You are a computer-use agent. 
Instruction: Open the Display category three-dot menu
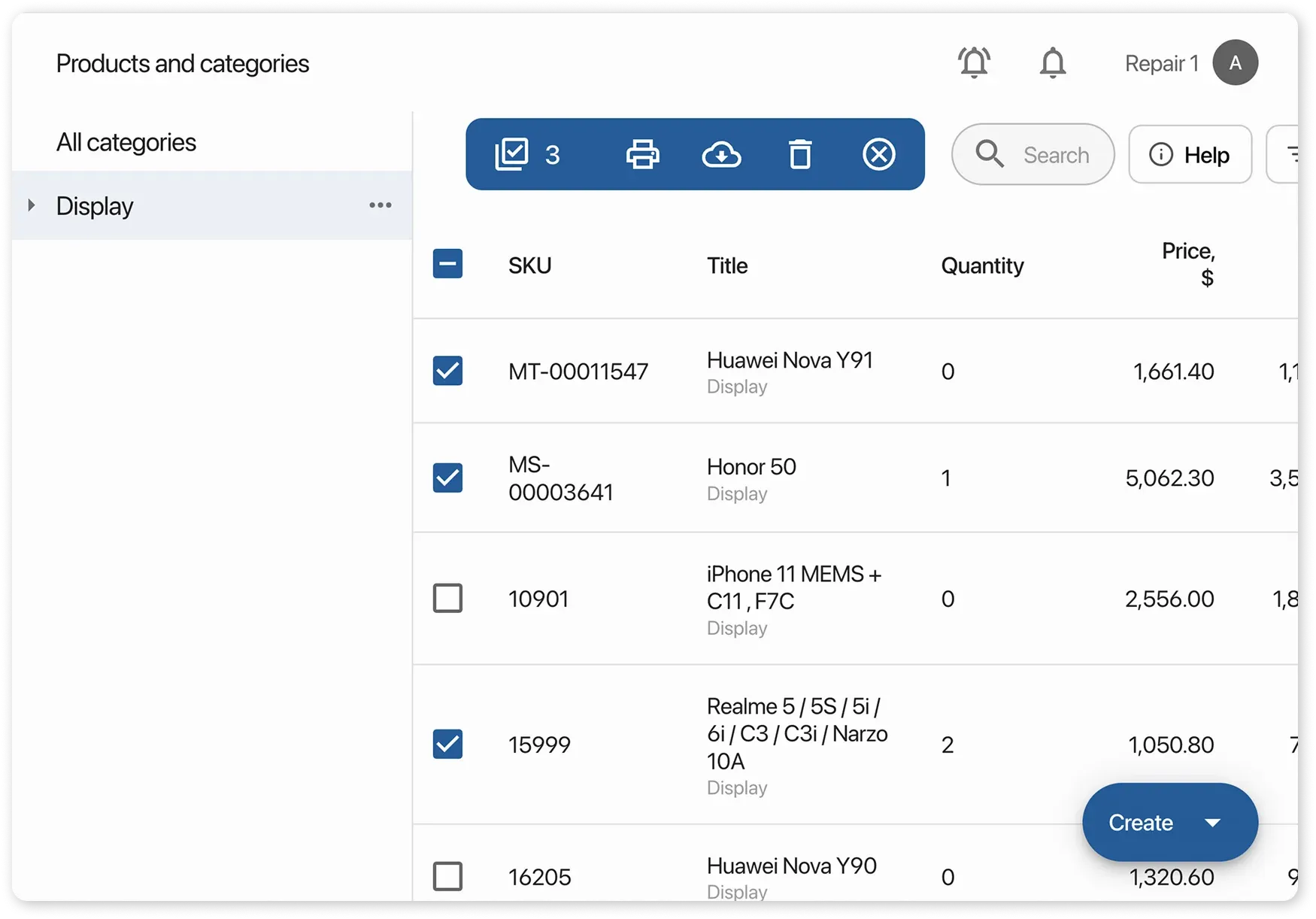click(380, 205)
